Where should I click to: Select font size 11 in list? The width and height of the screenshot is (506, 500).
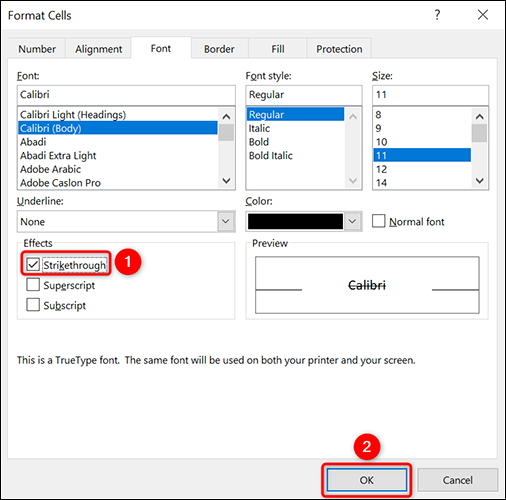422,155
